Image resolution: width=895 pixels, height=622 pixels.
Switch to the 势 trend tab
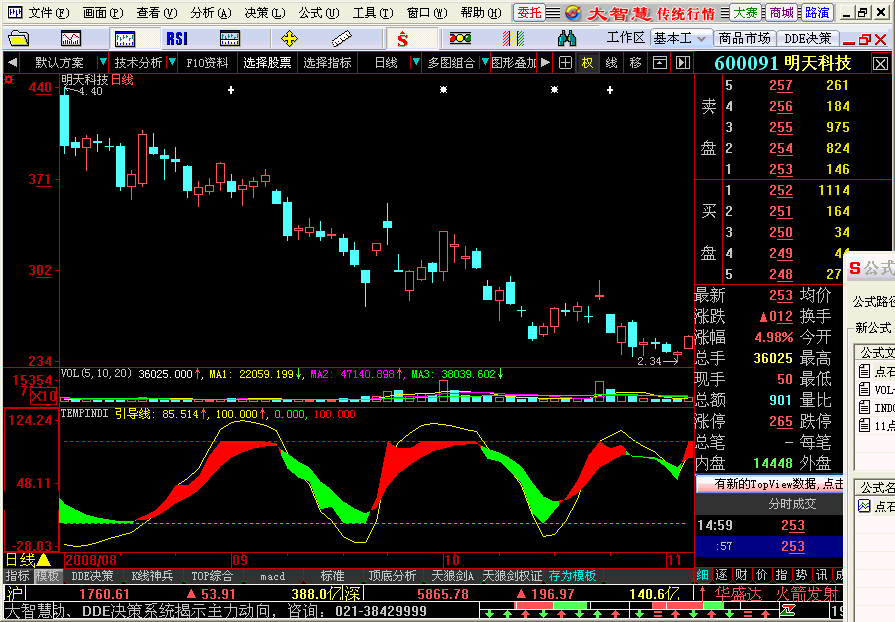[x=801, y=576]
